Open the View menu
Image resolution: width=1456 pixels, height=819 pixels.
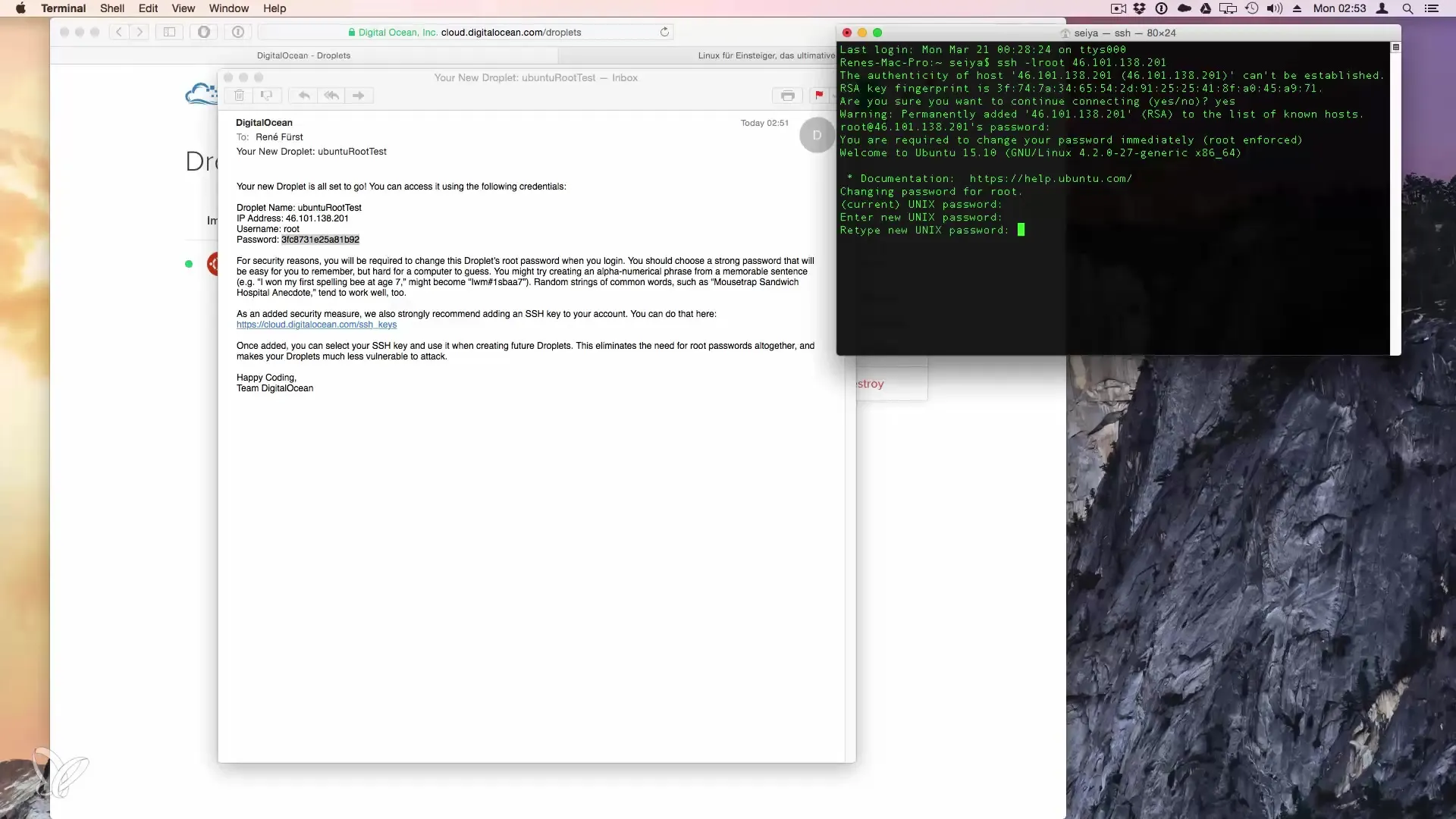[x=184, y=8]
